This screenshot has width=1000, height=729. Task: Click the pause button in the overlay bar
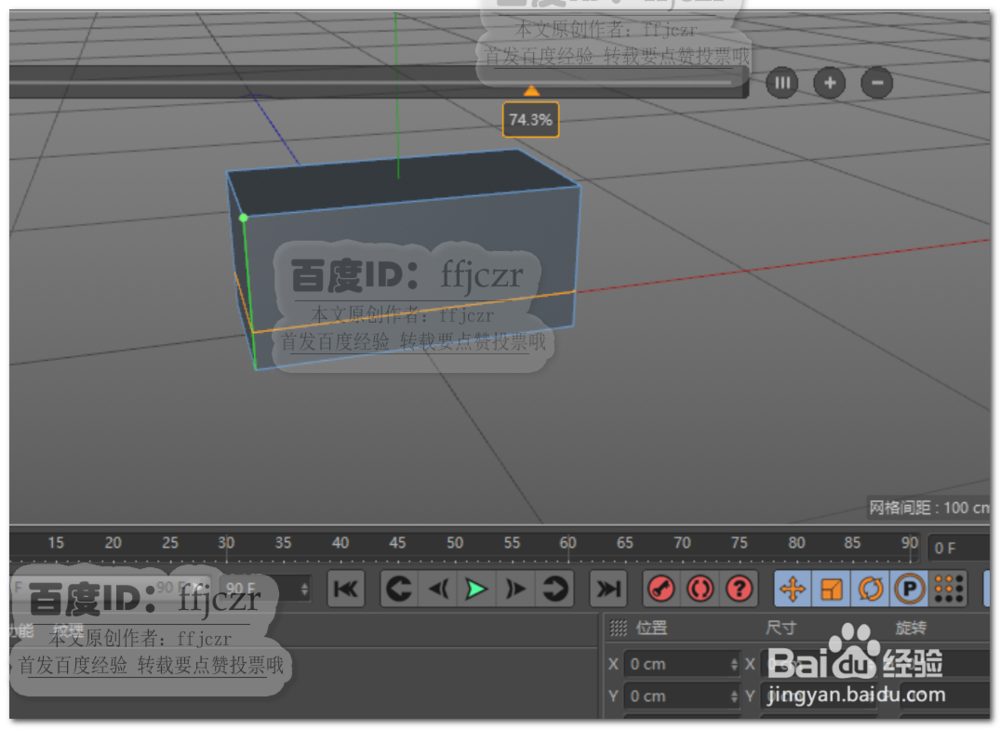(781, 83)
